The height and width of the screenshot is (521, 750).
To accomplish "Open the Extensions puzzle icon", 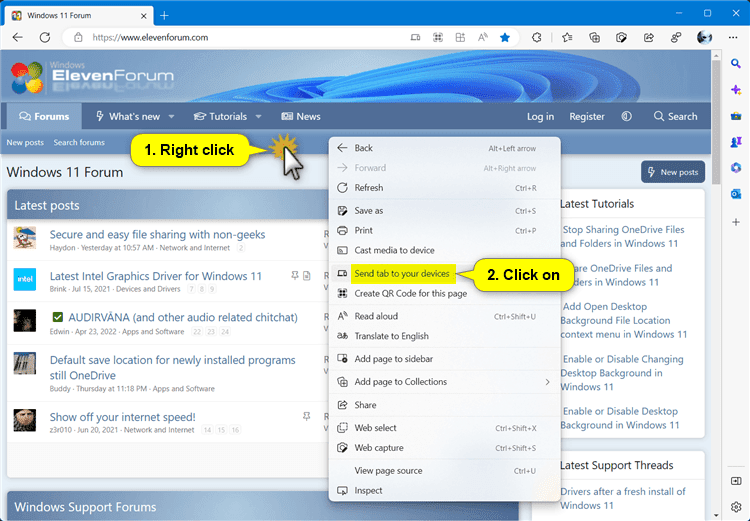I will click(x=537, y=37).
